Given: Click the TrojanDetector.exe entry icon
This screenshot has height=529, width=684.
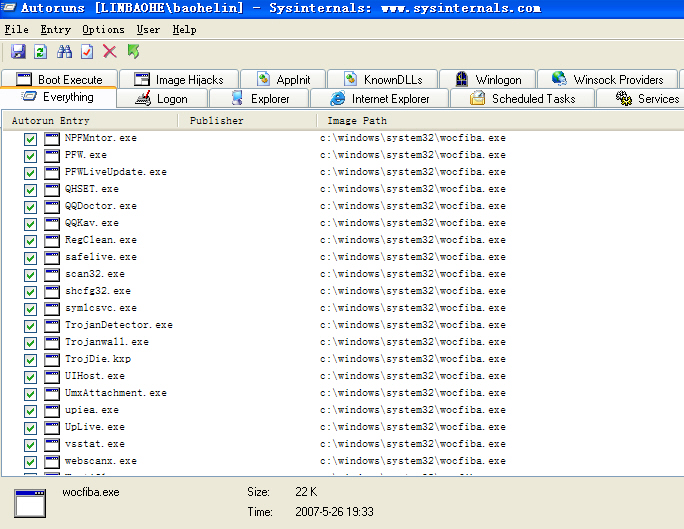Looking at the screenshot, I should tap(52, 326).
